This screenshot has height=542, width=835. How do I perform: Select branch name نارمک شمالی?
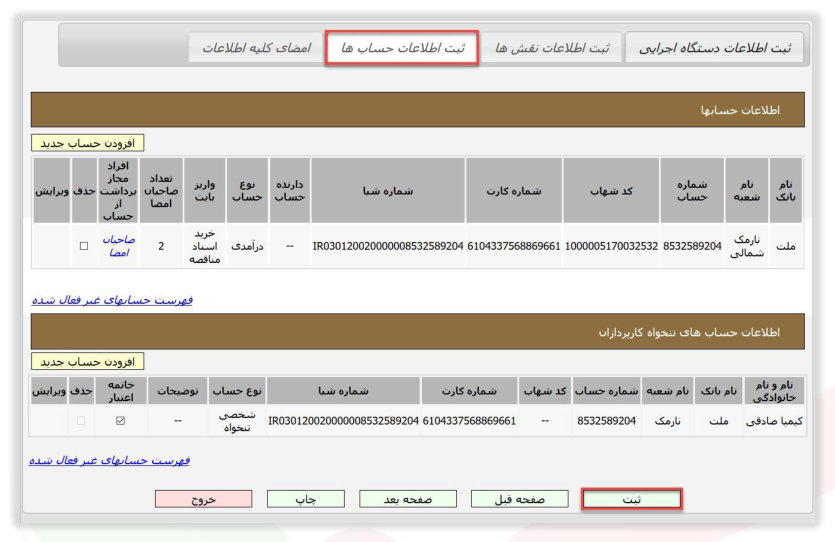[x=747, y=246]
